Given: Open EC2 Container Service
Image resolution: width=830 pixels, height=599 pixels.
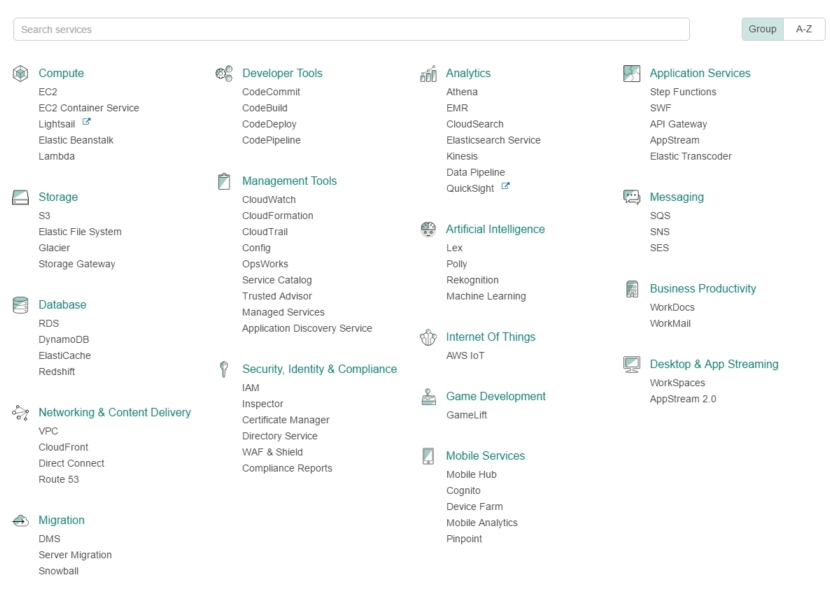Looking at the screenshot, I should pos(89,108).
